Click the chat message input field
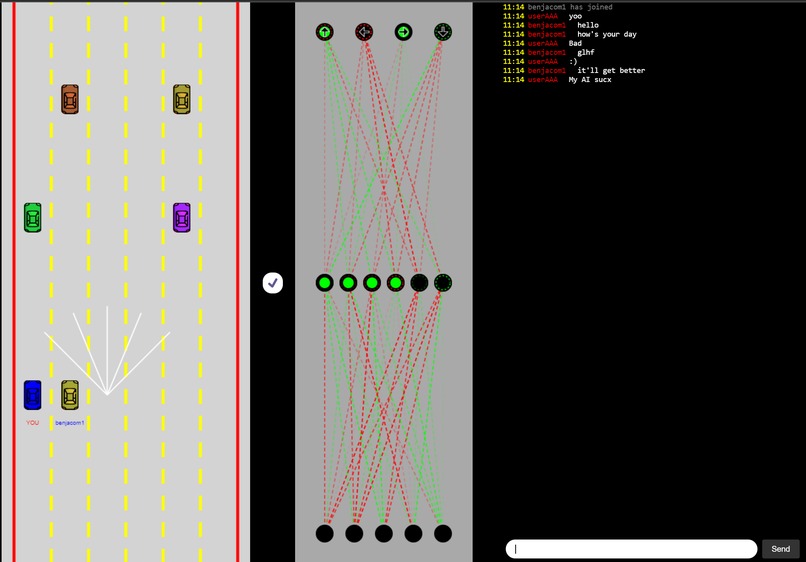The width and height of the screenshot is (806, 562). tap(631, 549)
